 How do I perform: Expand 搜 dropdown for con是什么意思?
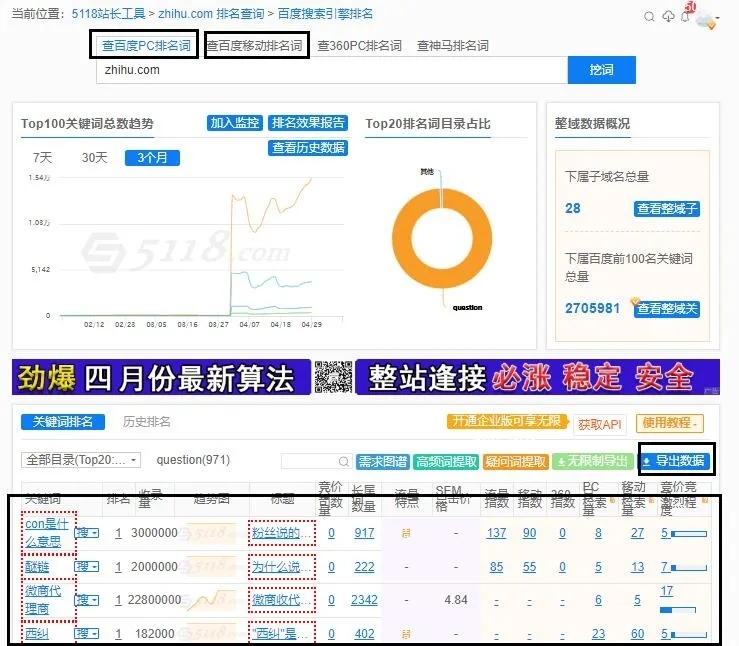click(x=87, y=533)
